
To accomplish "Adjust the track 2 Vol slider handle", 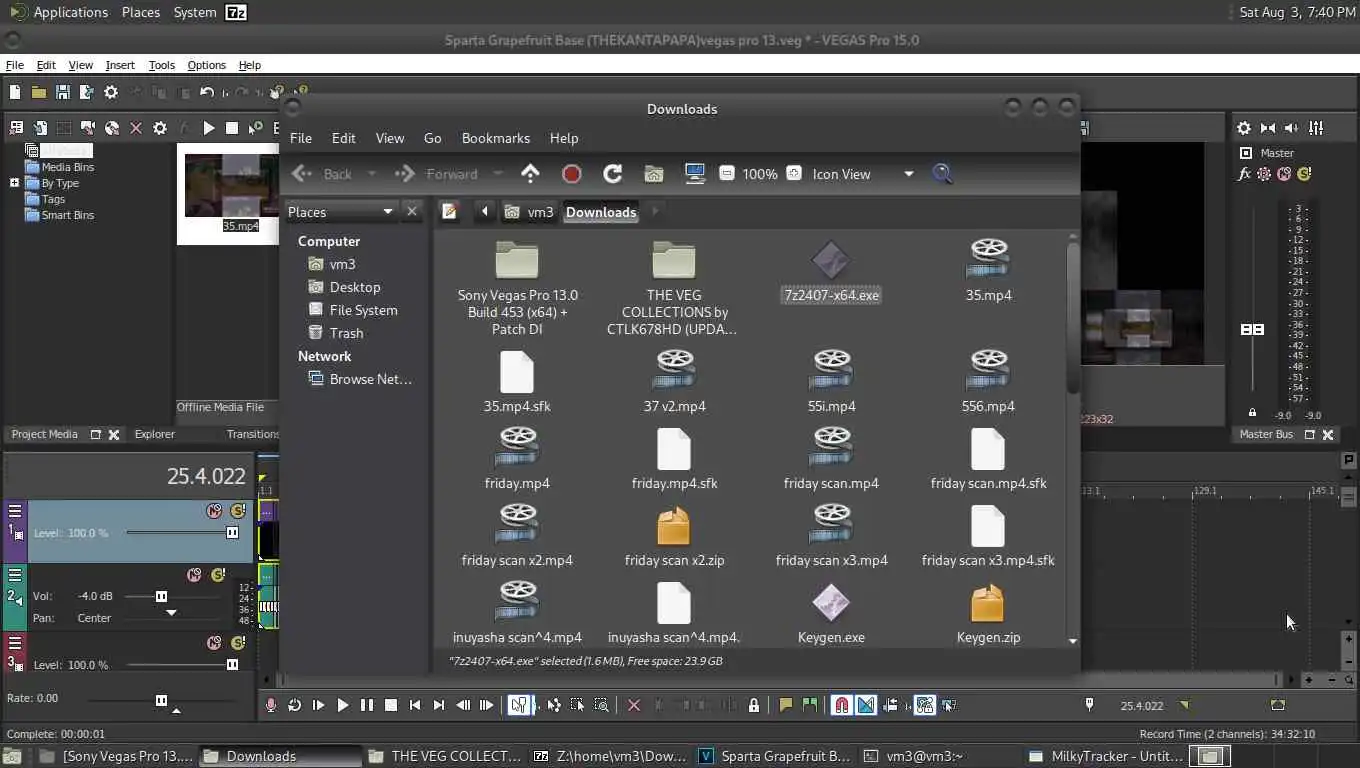I will [161, 596].
